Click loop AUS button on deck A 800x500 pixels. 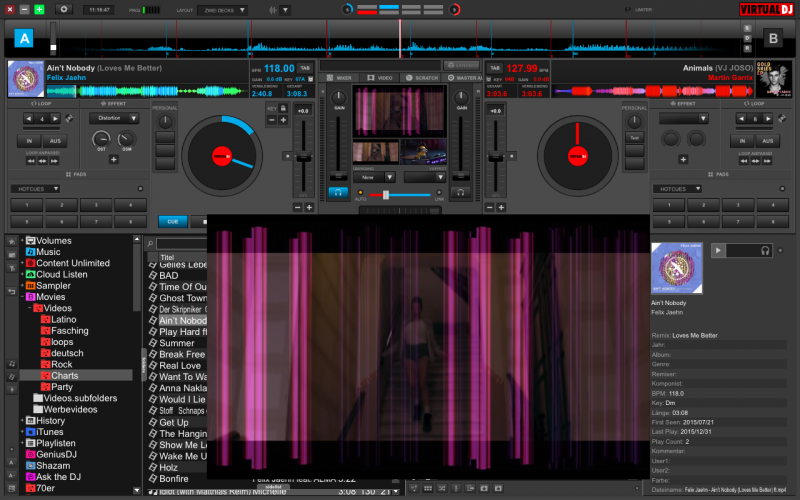click(x=55, y=141)
